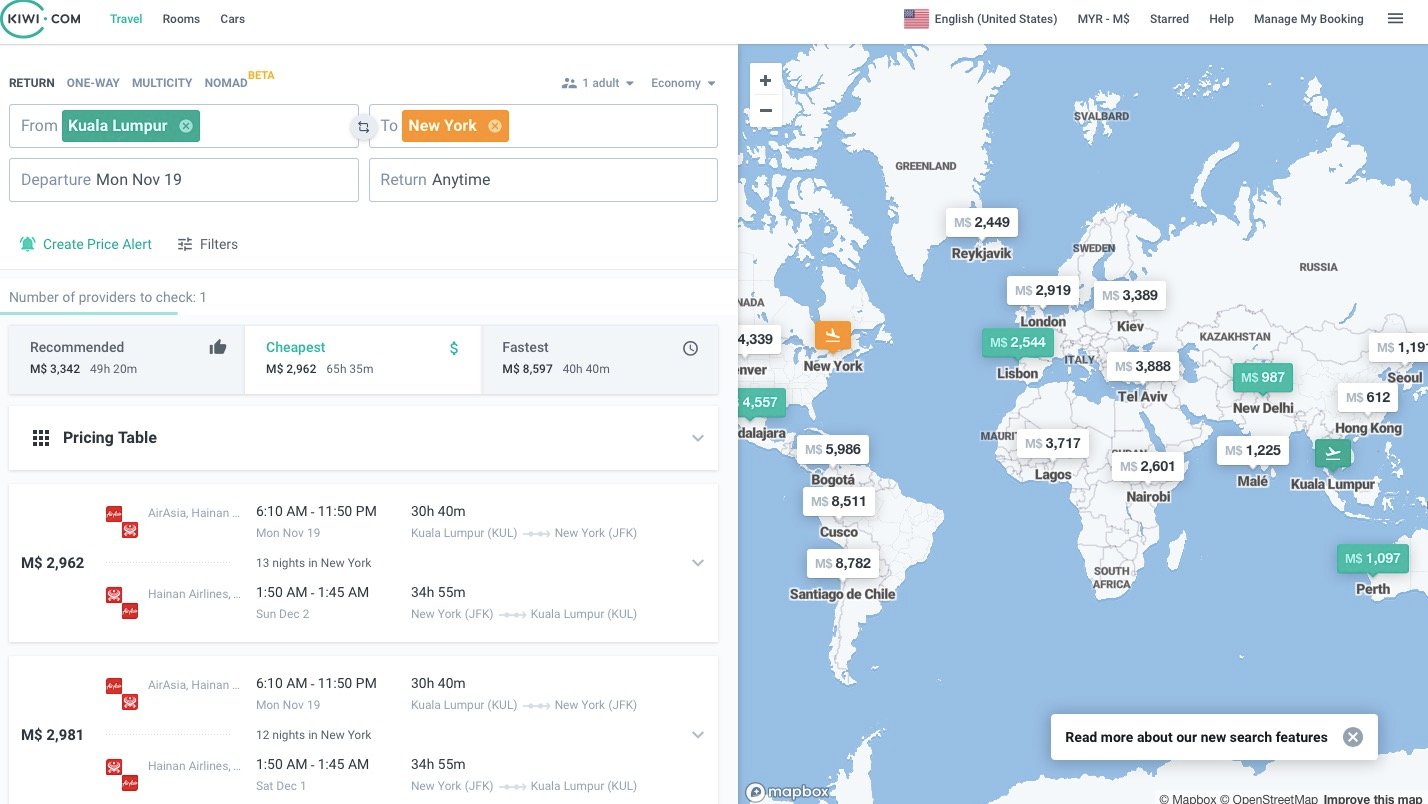1428x804 pixels.
Task: Open the hamburger menu icon
Action: 1395,19
